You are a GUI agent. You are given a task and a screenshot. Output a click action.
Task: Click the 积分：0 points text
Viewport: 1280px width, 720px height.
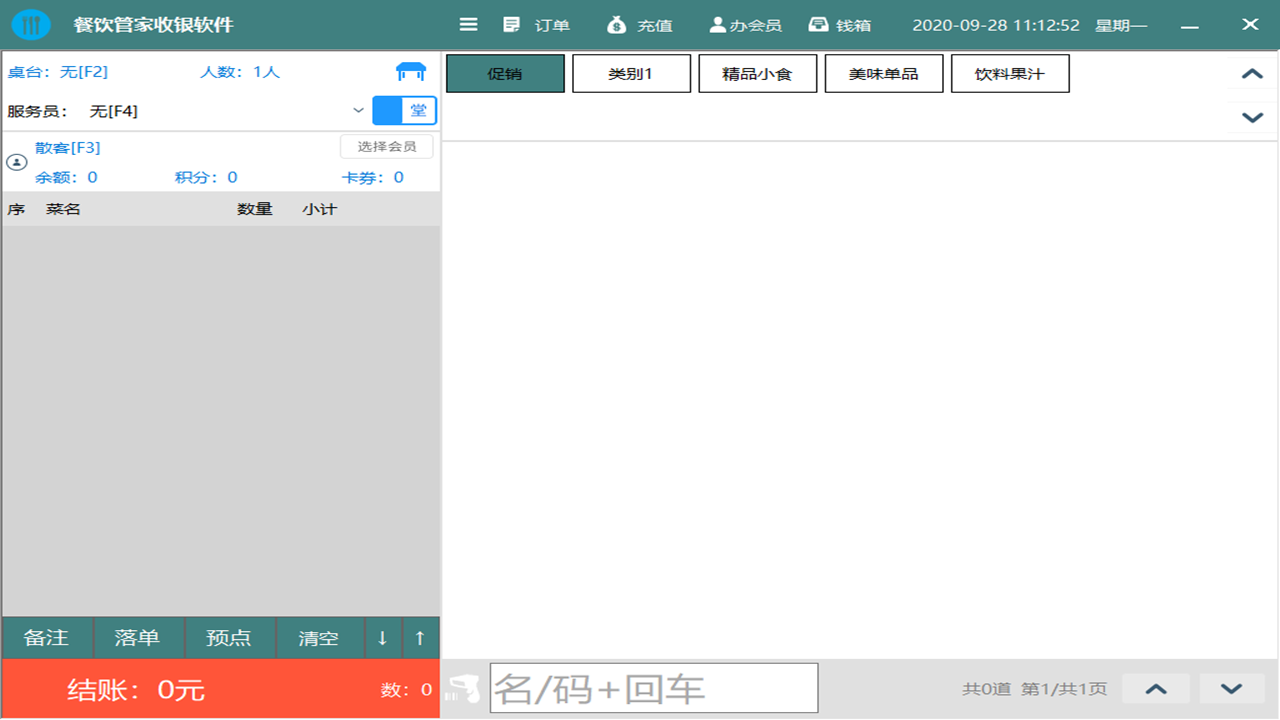click(x=206, y=177)
